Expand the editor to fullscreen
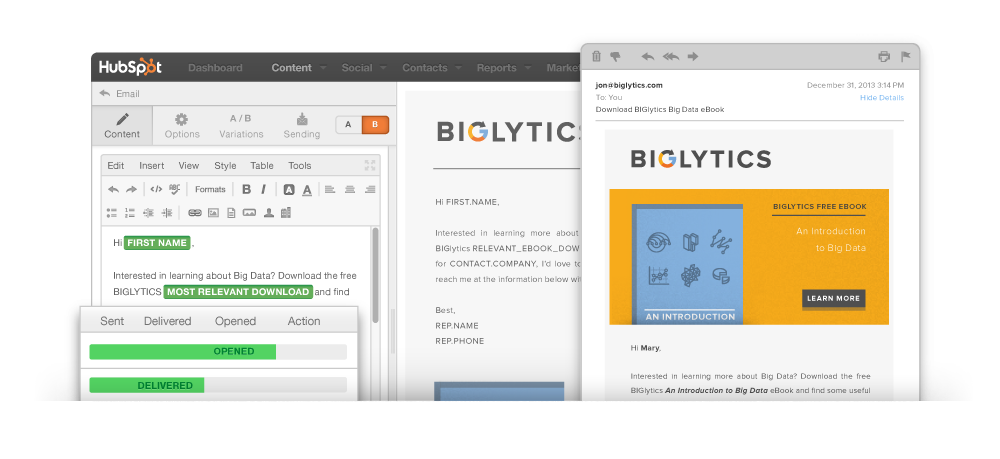 point(370,166)
